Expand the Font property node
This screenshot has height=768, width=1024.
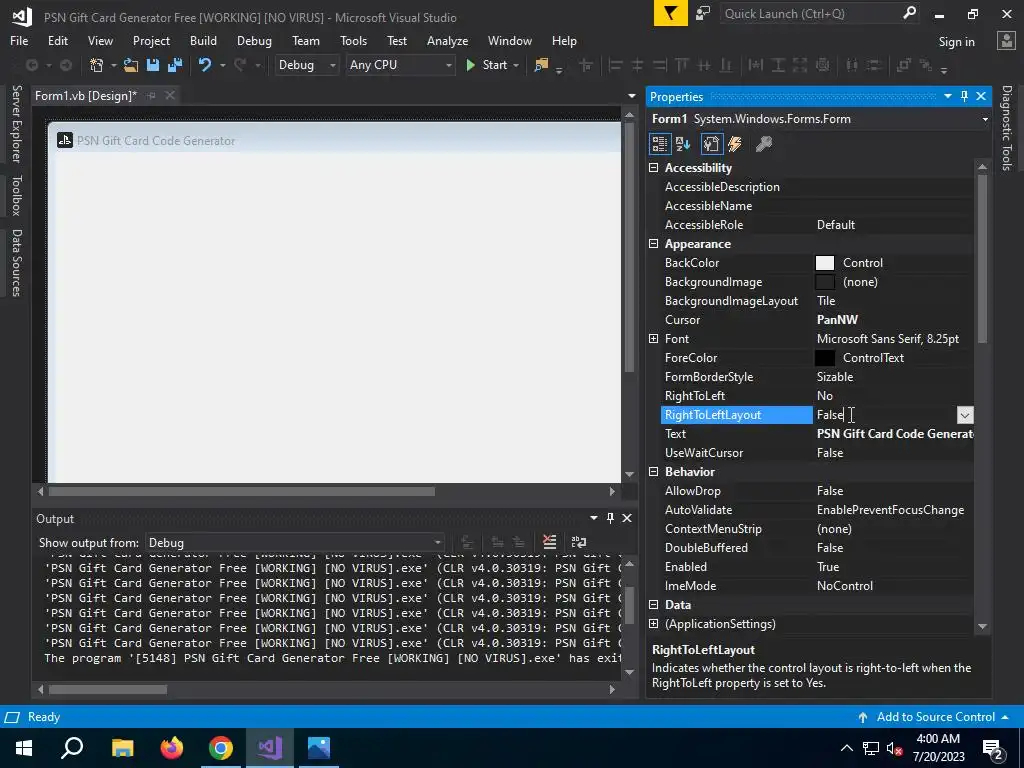[x=653, y=338]
